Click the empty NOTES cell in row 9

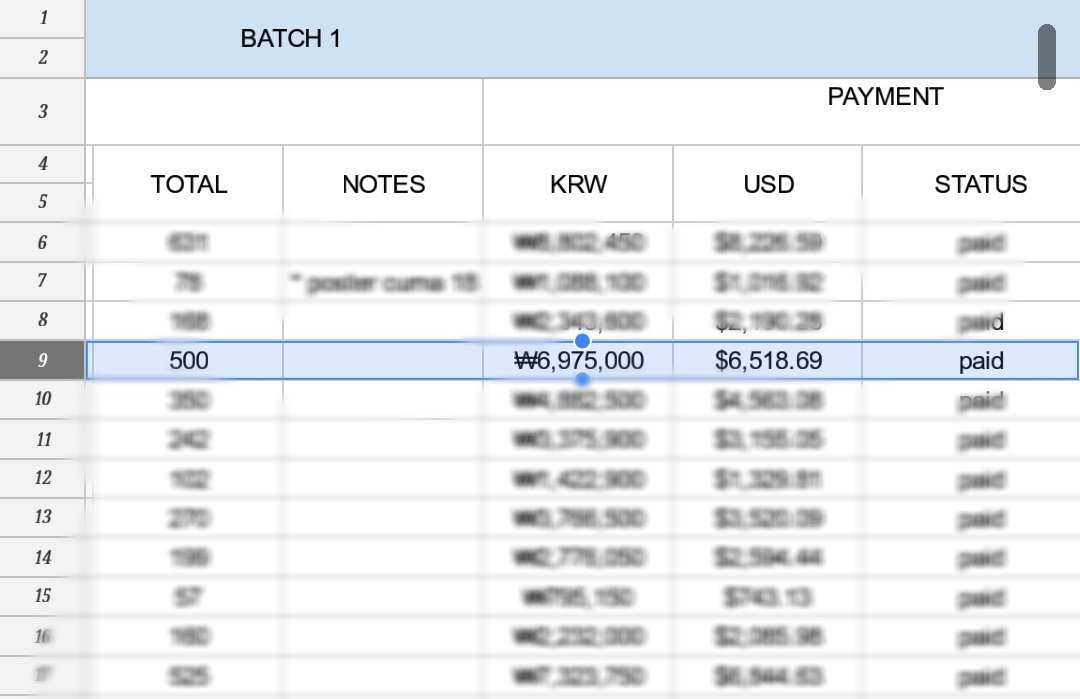383,360
